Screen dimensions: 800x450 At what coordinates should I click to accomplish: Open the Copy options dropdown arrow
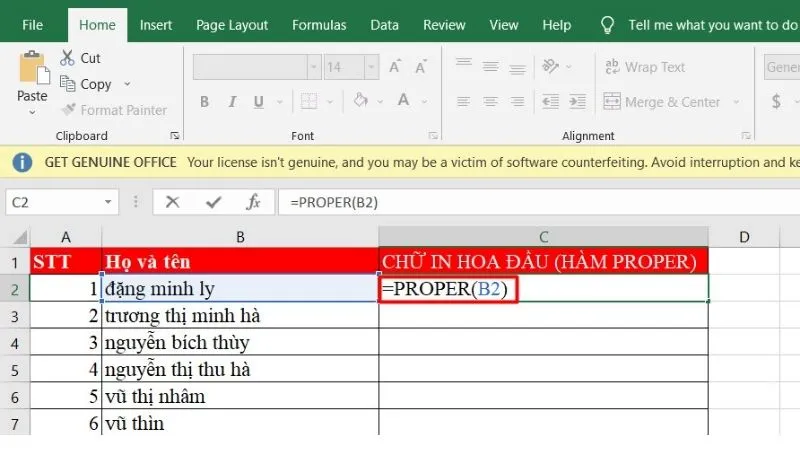pos(126,85)
